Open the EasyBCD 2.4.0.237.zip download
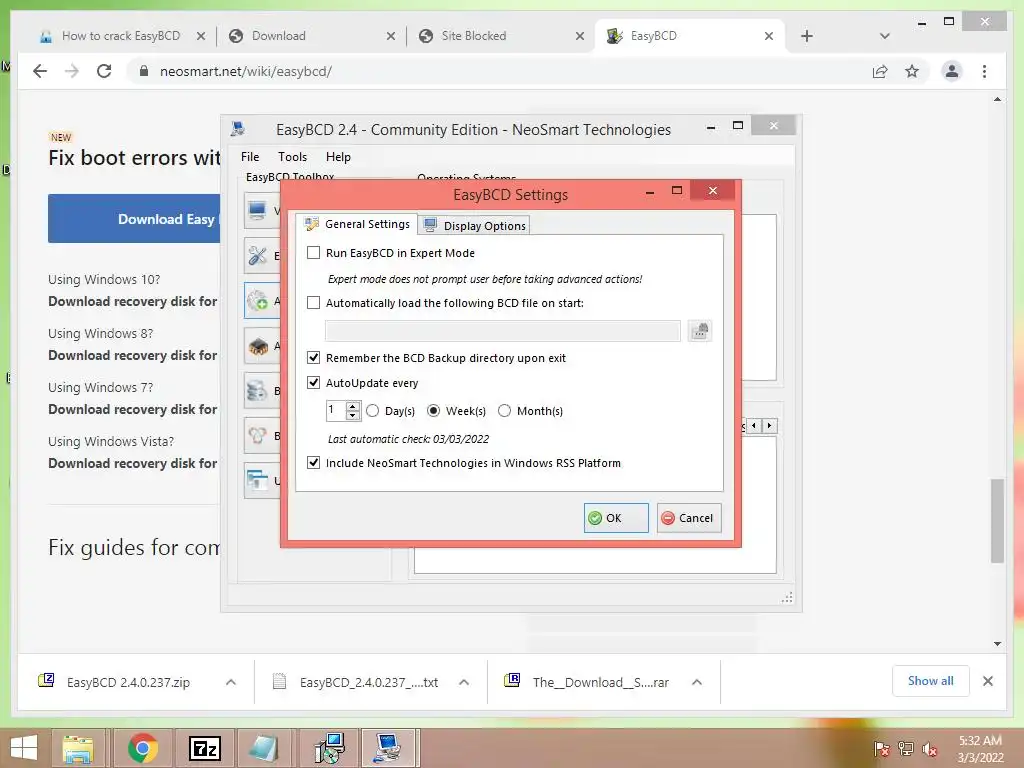 pos(128,682)
